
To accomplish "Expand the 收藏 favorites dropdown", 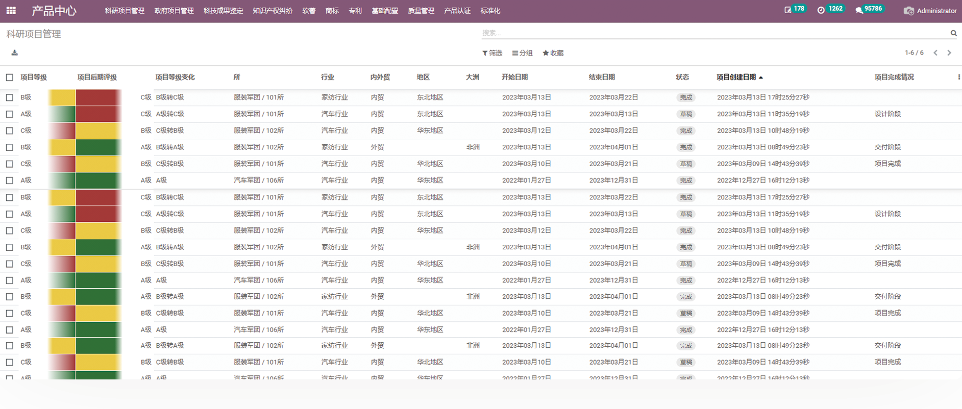I will click(553, 52).
